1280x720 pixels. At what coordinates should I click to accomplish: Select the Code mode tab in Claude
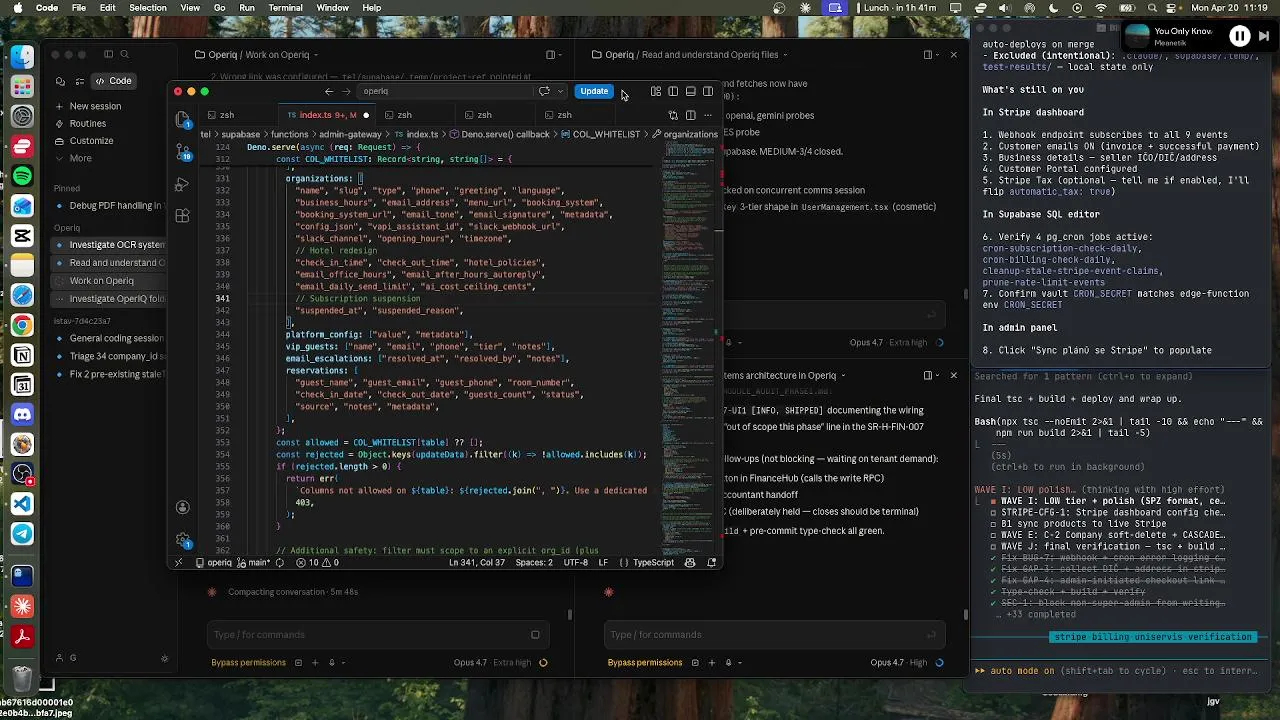click(112, 81)
